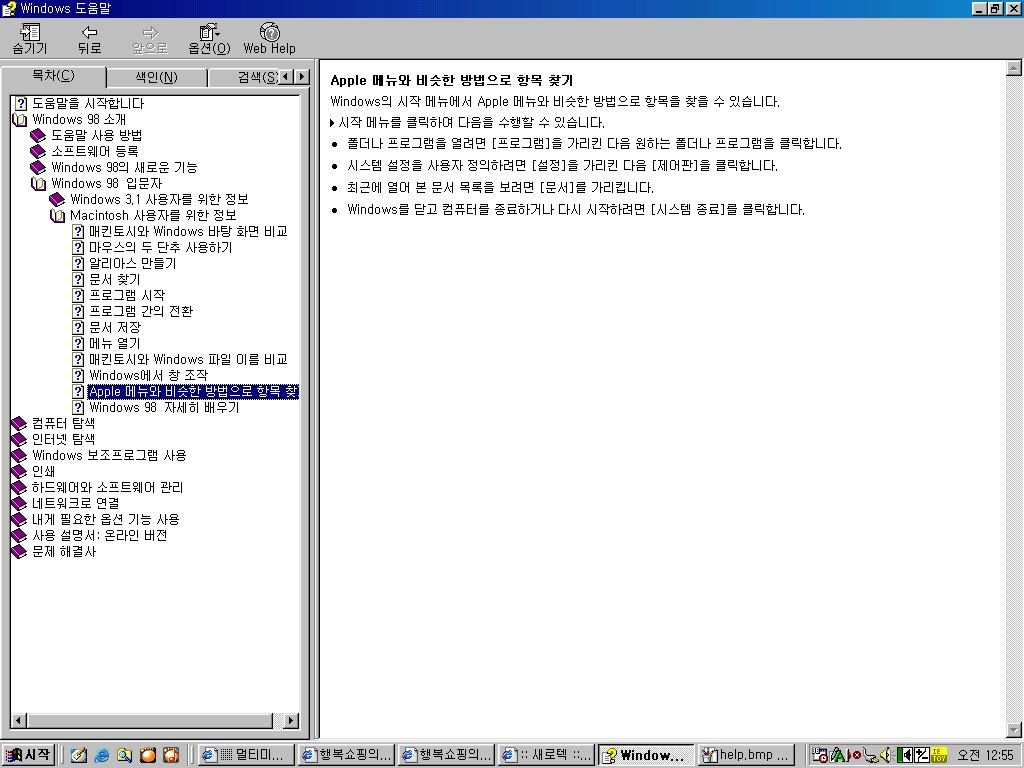Screen dimensions: 1024x768
Task: Open topic 문서 저장
Action: tap(114, 327)
